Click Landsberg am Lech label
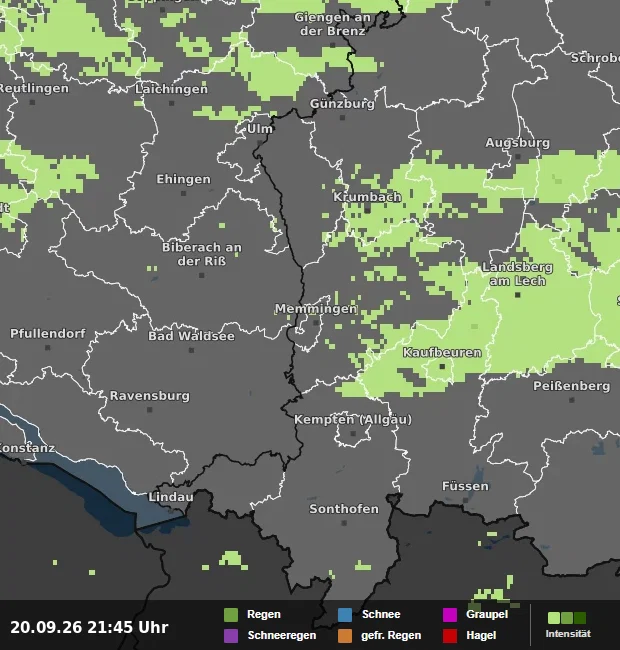620x650 pixels. pos(518,274)
